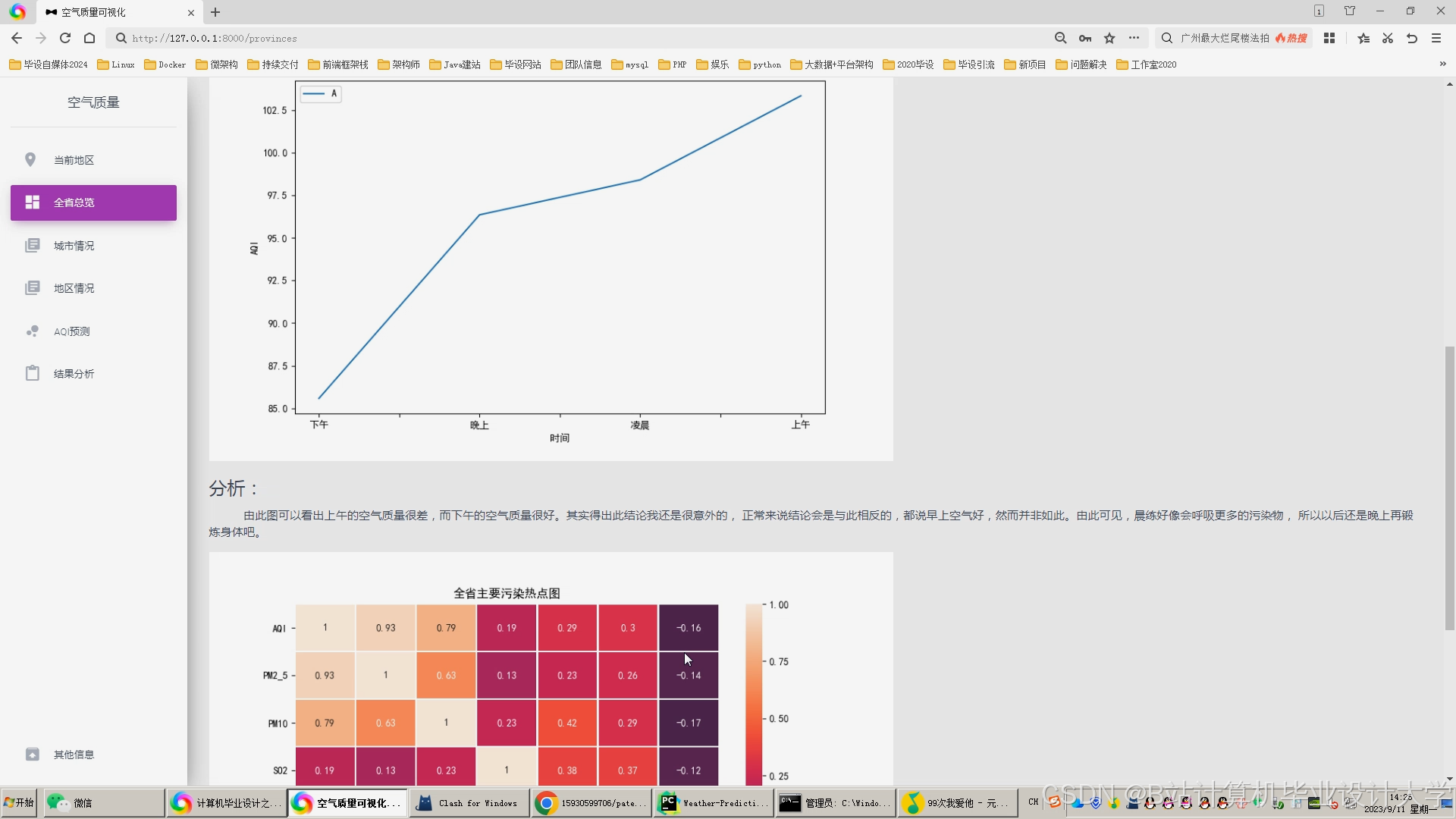1456x819 pixels.
Task: Open the browser hamburger main menu
Action: tap(1436, 38)
